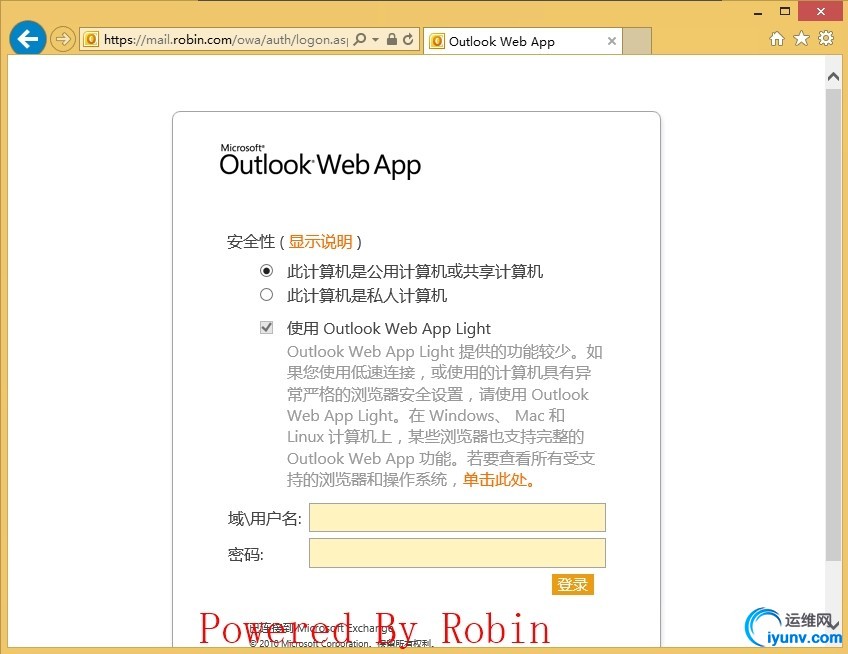The height and width of the screenshot is (654, 848).
Task: Open Favorites star icon
Action: click(x=801, y=38)
